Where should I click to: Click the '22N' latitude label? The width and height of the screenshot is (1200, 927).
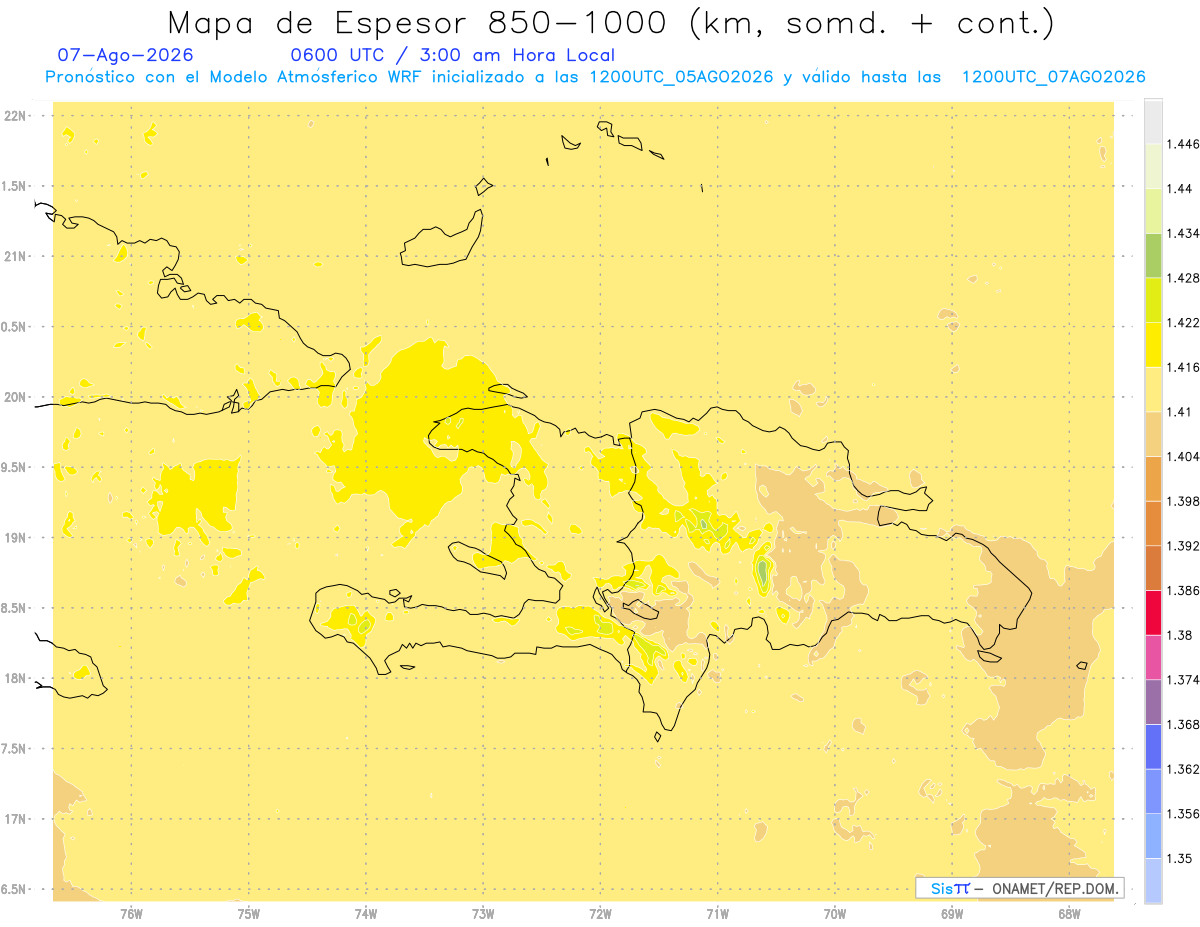coord(17,116)
